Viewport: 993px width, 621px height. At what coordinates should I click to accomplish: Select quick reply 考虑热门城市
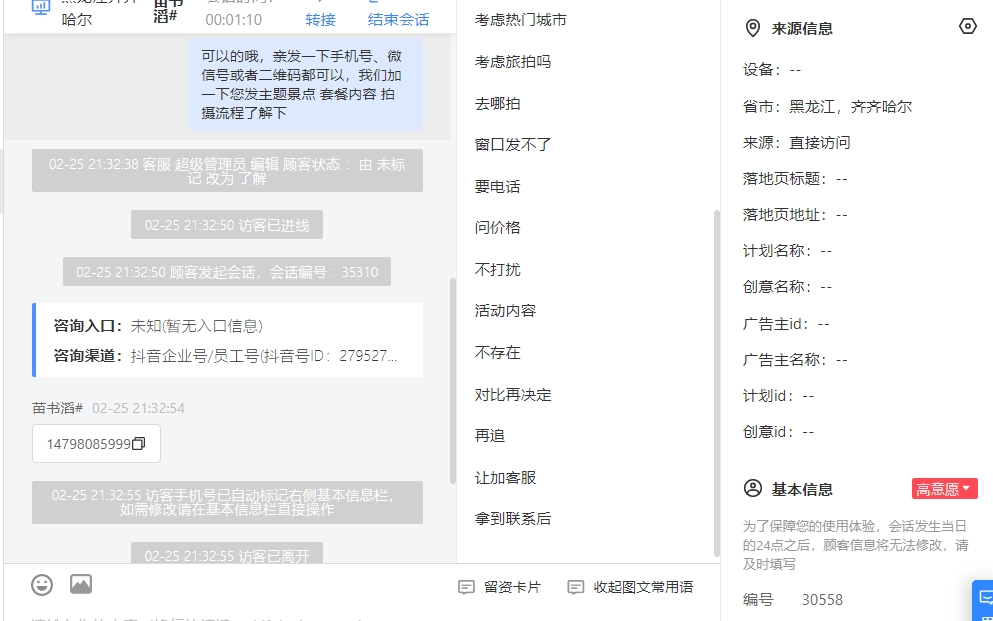click(521, 20)
